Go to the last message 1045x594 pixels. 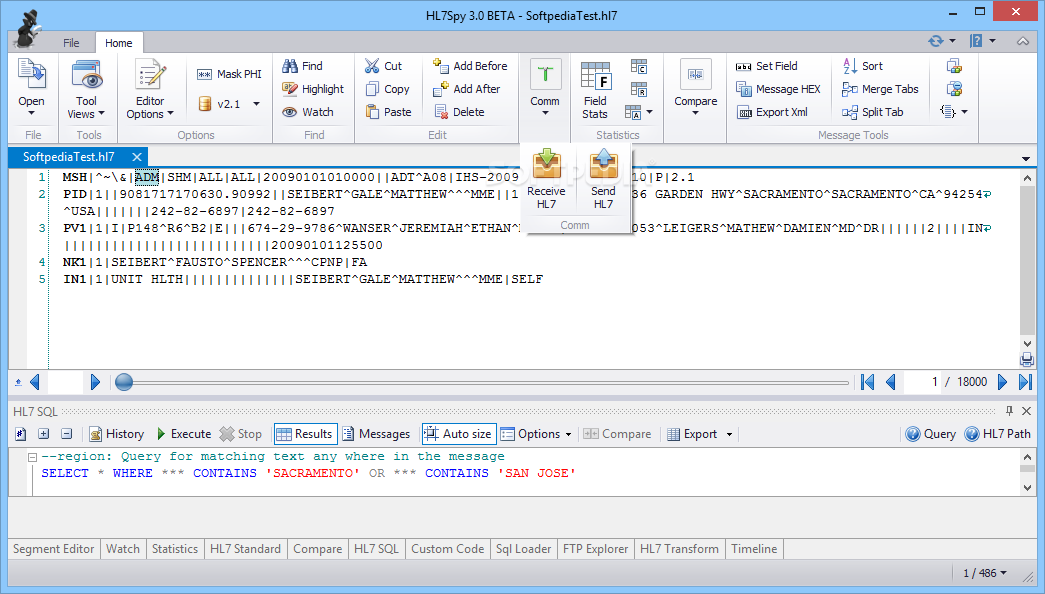click(x=1026, y=382)
